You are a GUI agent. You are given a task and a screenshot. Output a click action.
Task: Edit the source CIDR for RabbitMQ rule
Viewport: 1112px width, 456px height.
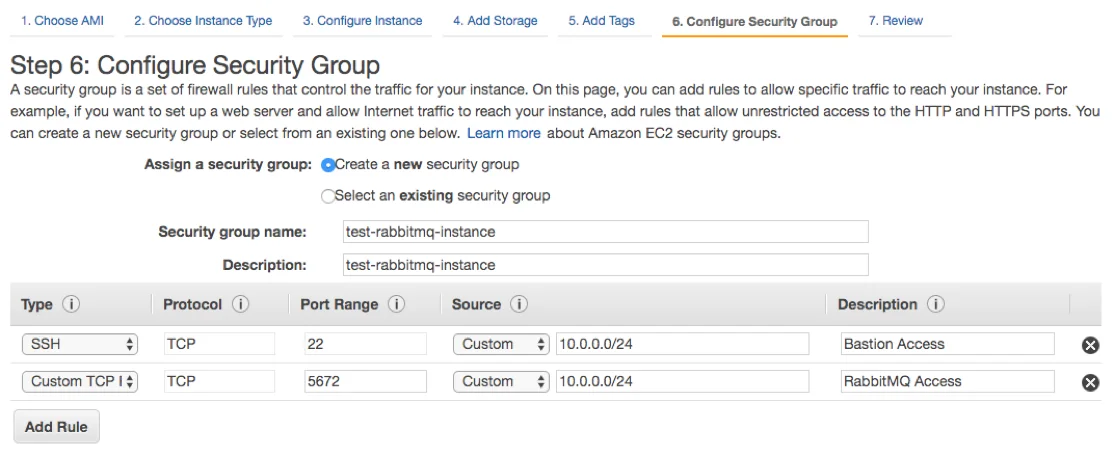682,381
